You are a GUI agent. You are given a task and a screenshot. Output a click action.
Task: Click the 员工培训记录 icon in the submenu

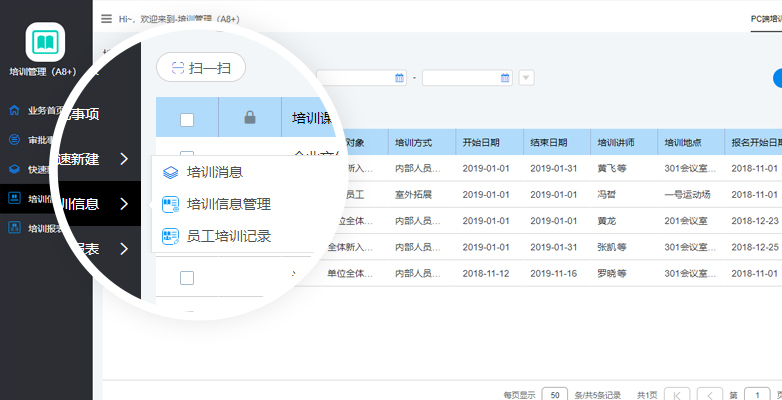(x=170, y=236)
